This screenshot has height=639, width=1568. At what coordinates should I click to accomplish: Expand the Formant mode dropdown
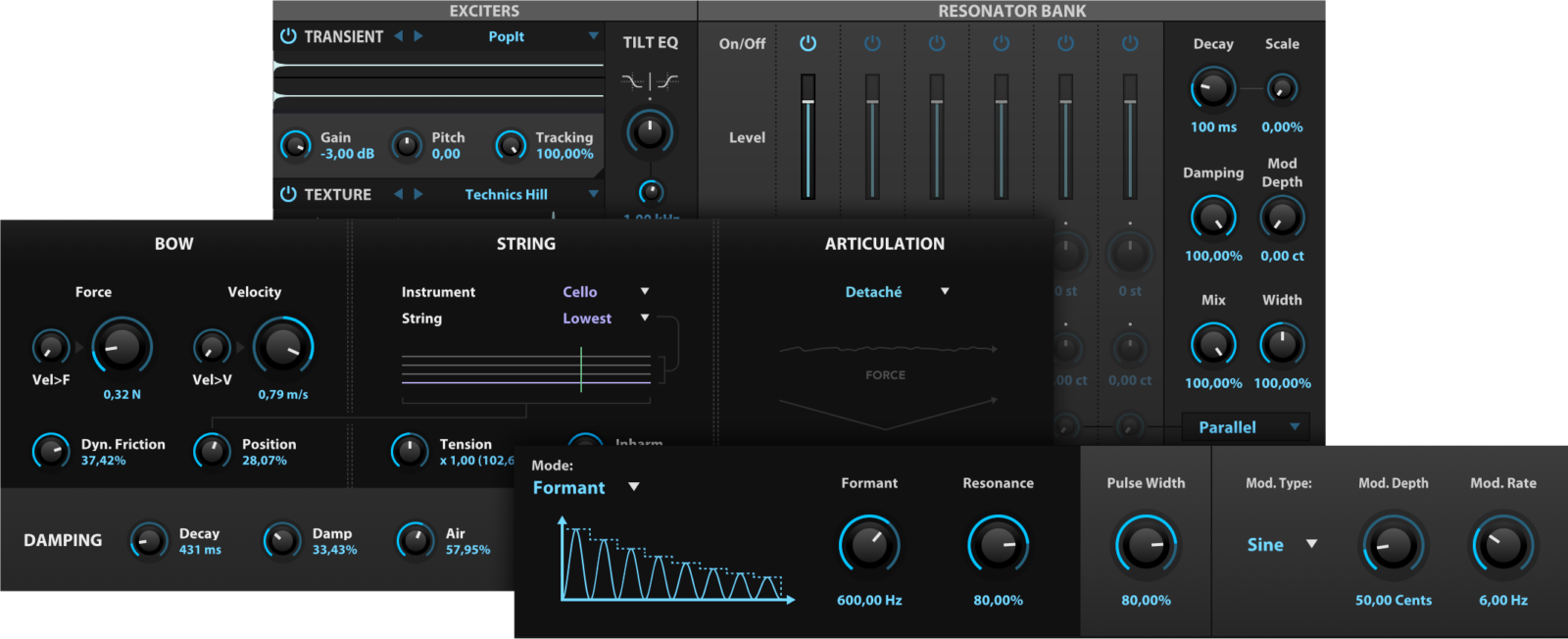click(585, 487)
